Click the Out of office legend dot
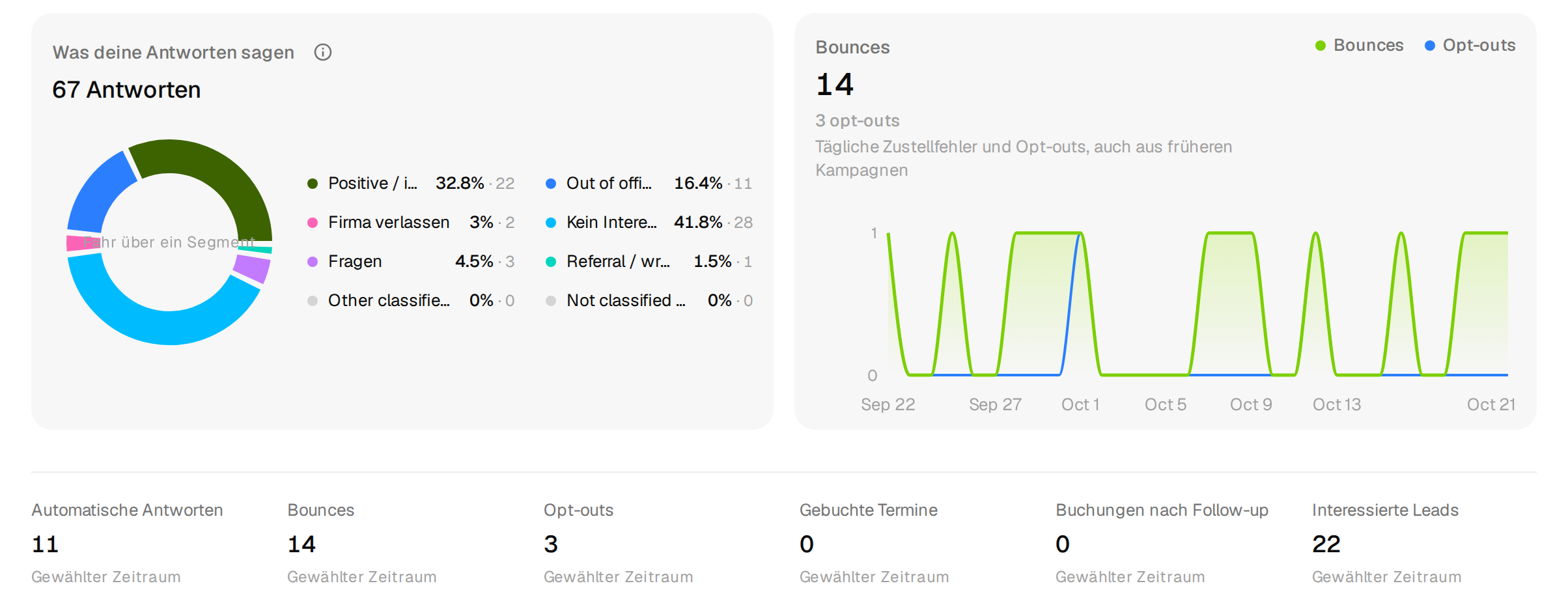1568x590 pixels. [551, 184]
